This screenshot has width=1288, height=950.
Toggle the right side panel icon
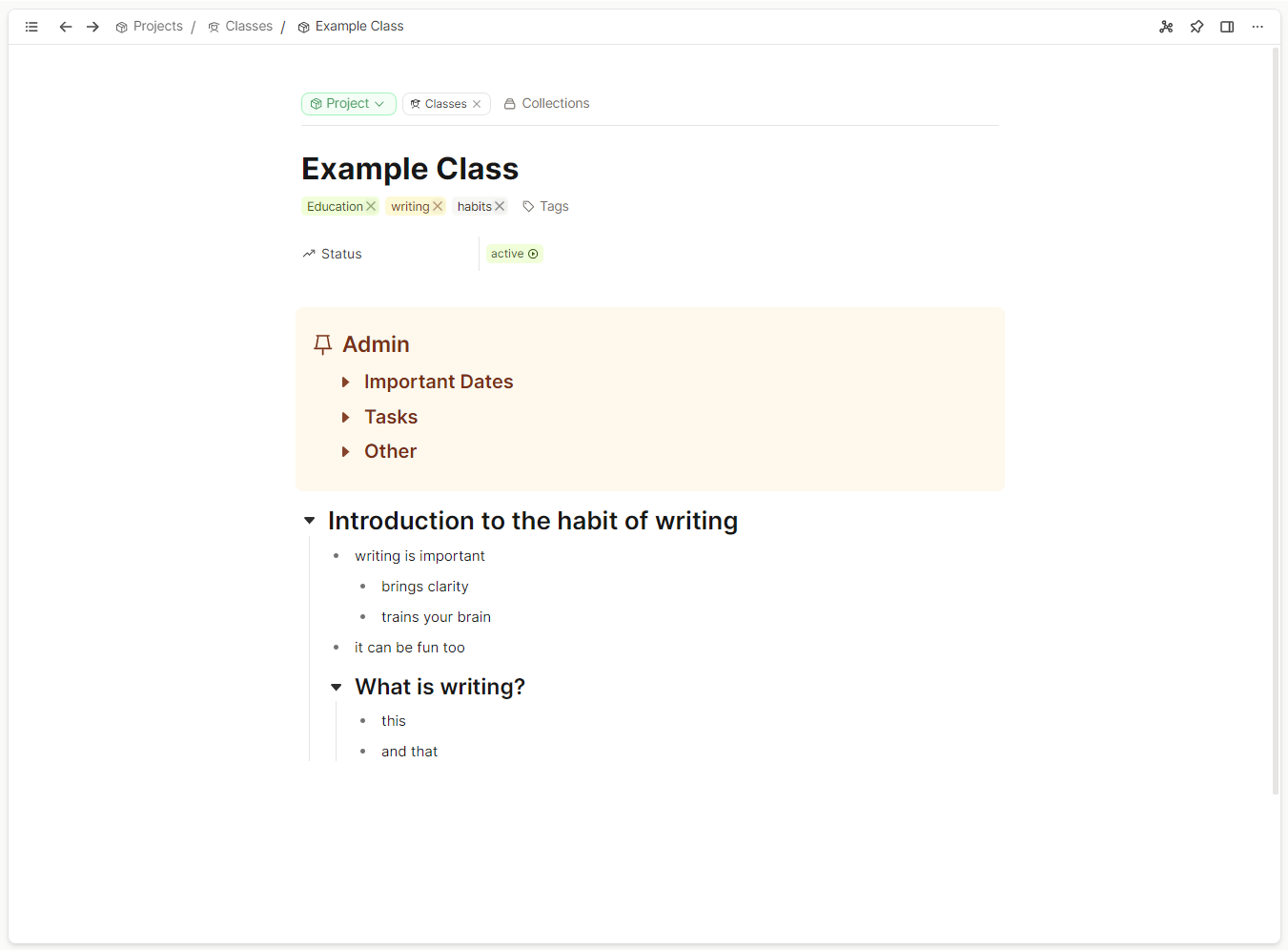[1227, 27]
